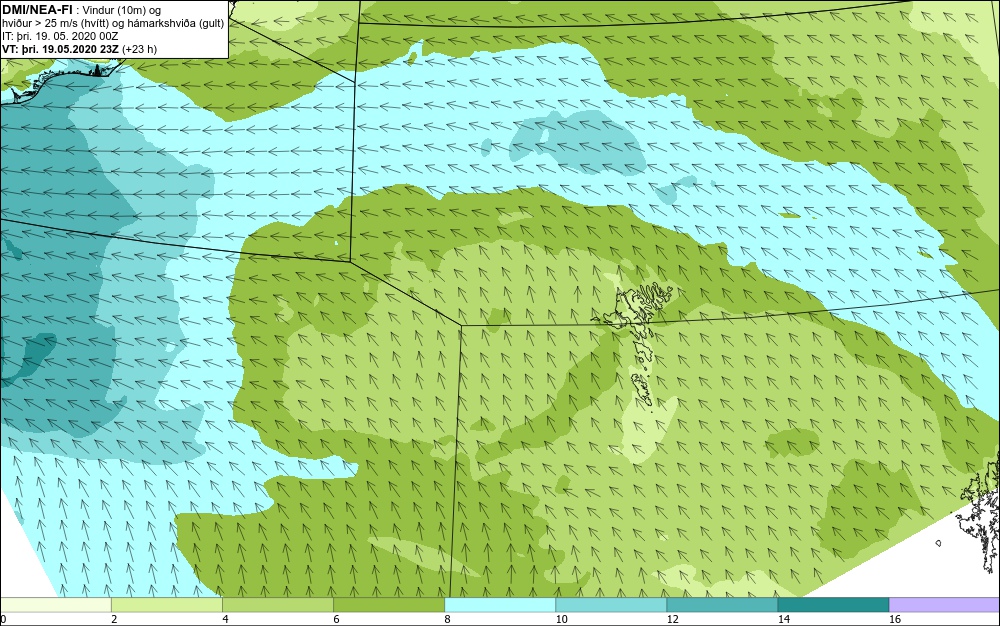Click the 2-4 m/s light green swatch
Image resolution: width=1000 pixels, height=626 pixels.
(x=166, y=604)
